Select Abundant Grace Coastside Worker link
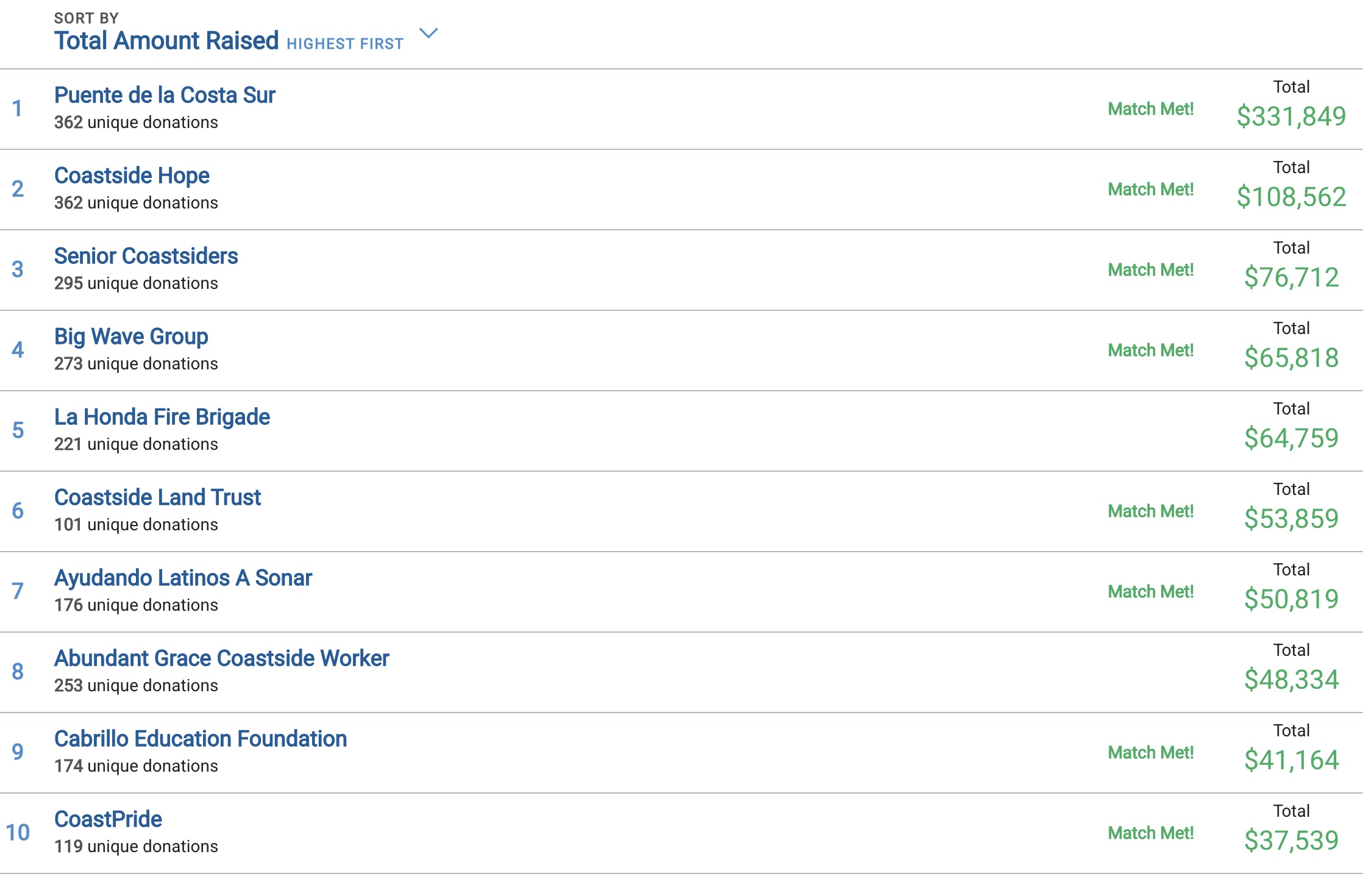The image size is (1363, 896). 221,658
